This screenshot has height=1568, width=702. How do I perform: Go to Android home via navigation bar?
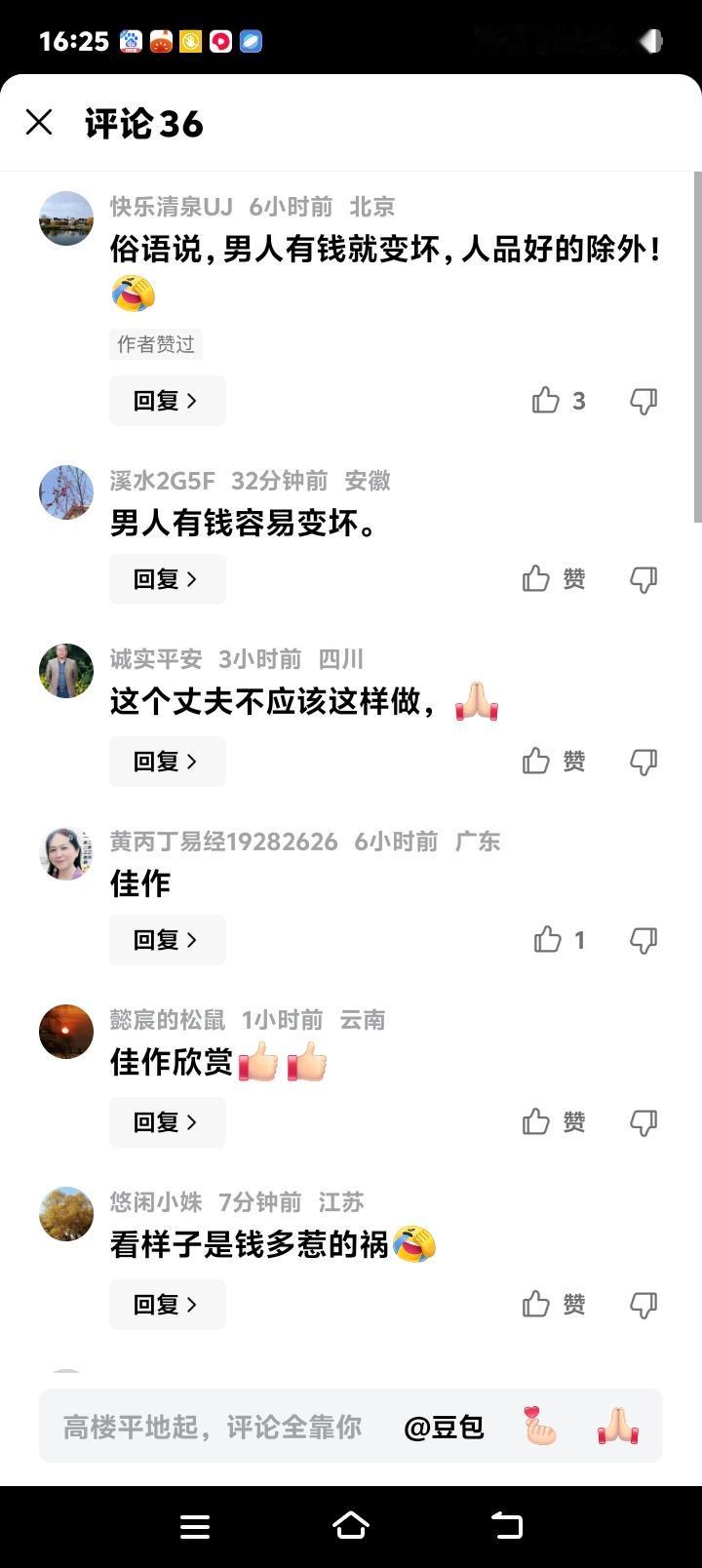click(x=351, y=1526)
